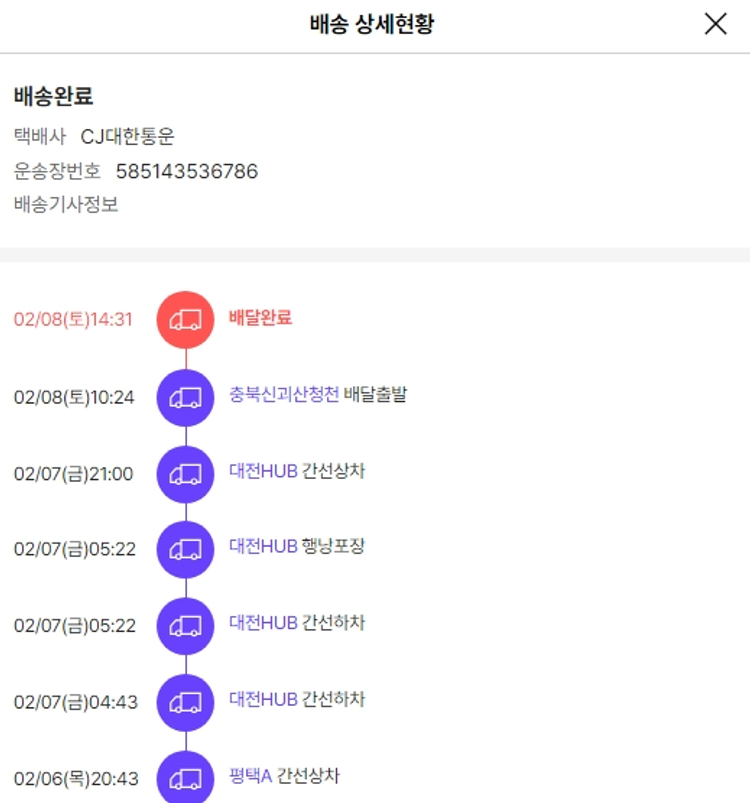Open the 평택A location link
750x803 pixels.
250,775
